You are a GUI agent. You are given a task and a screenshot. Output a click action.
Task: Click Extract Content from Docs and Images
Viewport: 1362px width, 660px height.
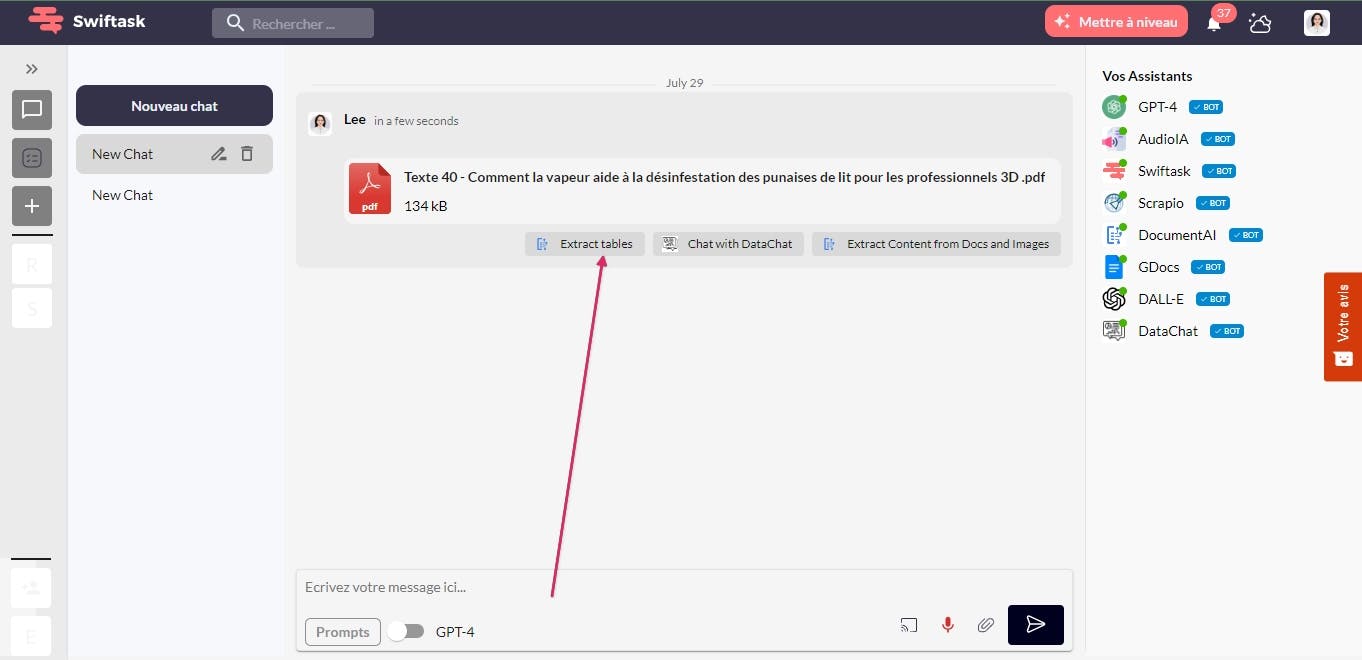936,244
